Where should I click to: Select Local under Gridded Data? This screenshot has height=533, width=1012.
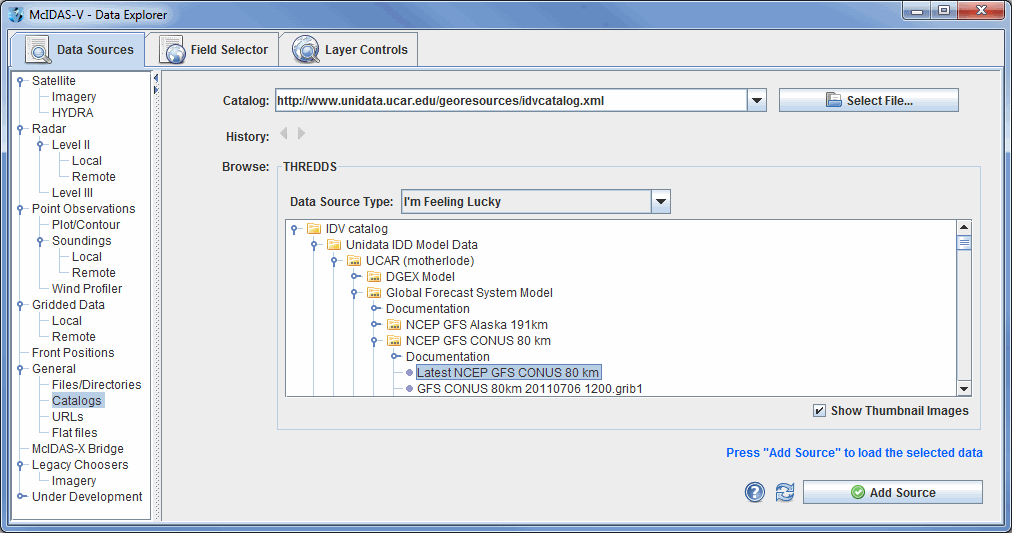click(66, 321)
